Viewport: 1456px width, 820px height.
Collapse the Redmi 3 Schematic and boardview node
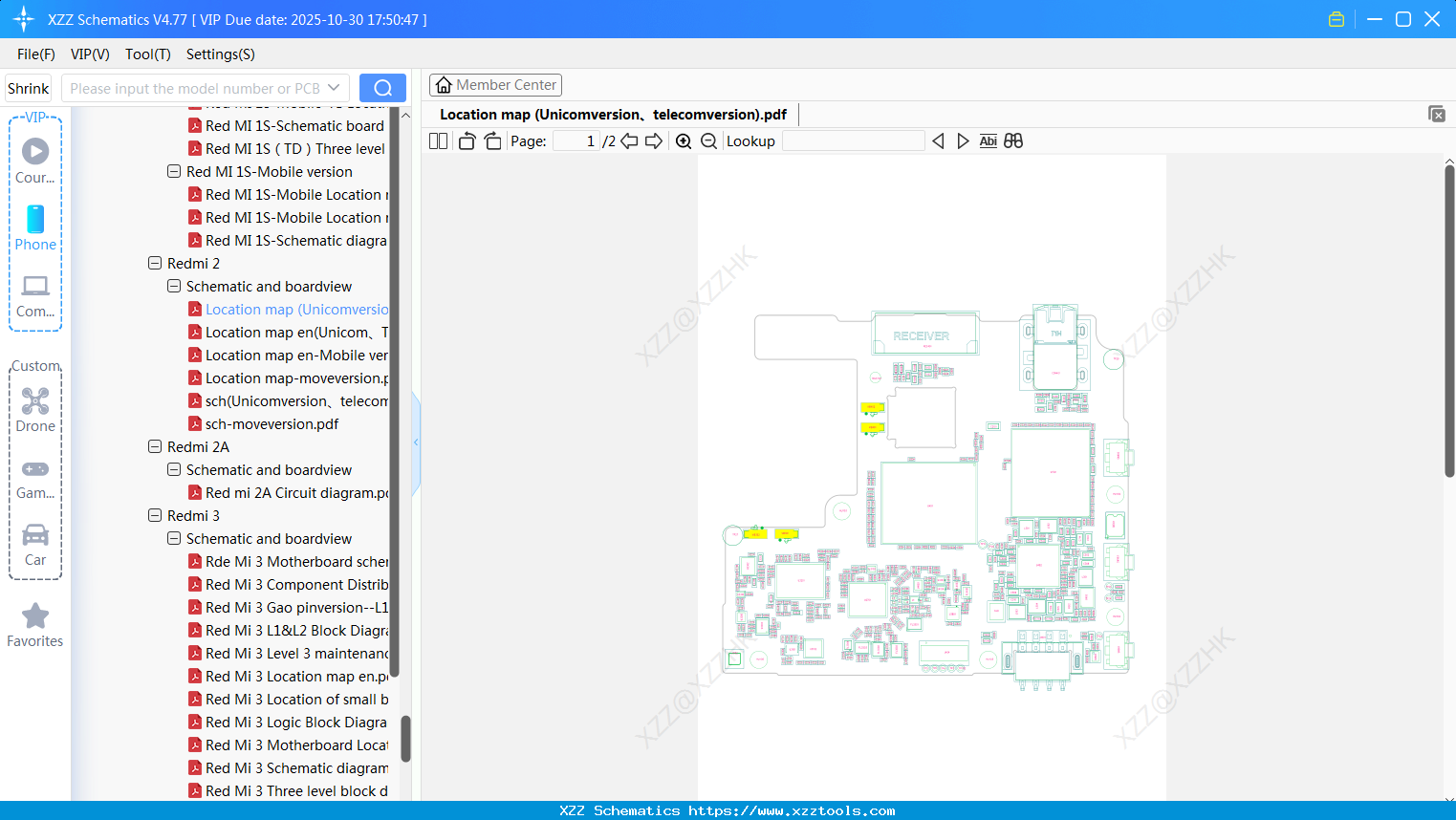[x=174, y=538]
